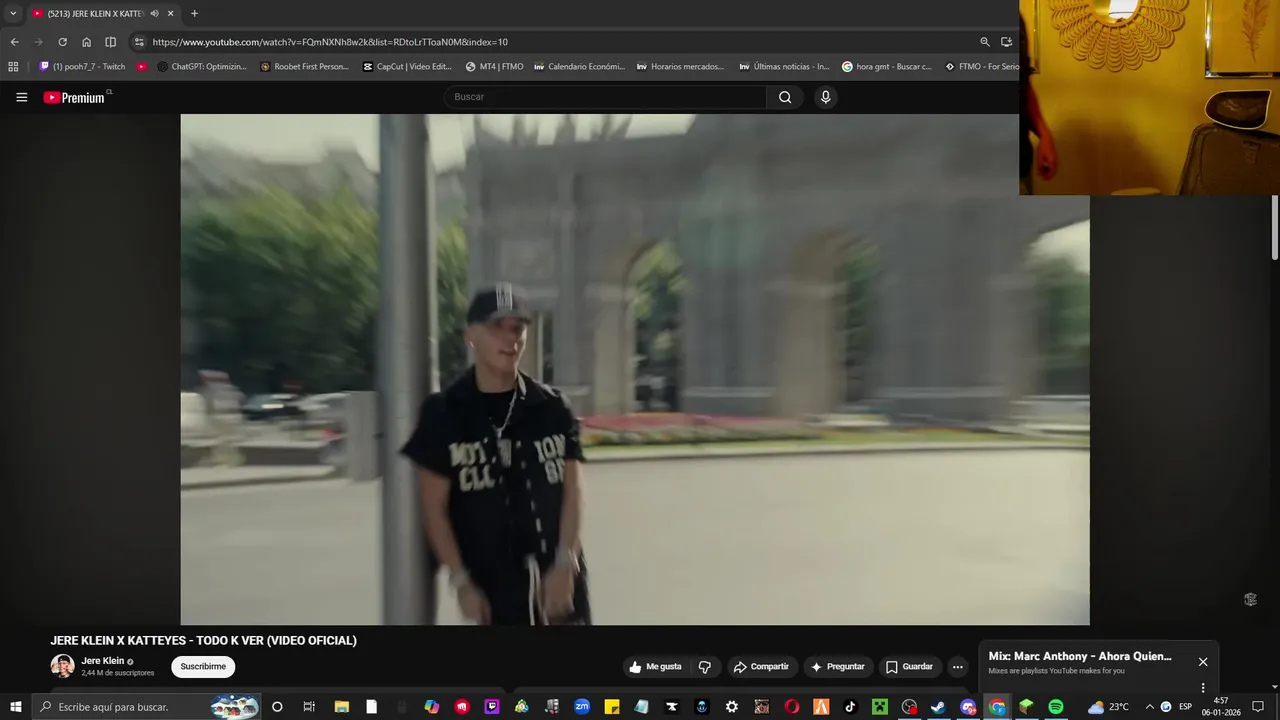Open browser home page icon

tap(86, 42)
